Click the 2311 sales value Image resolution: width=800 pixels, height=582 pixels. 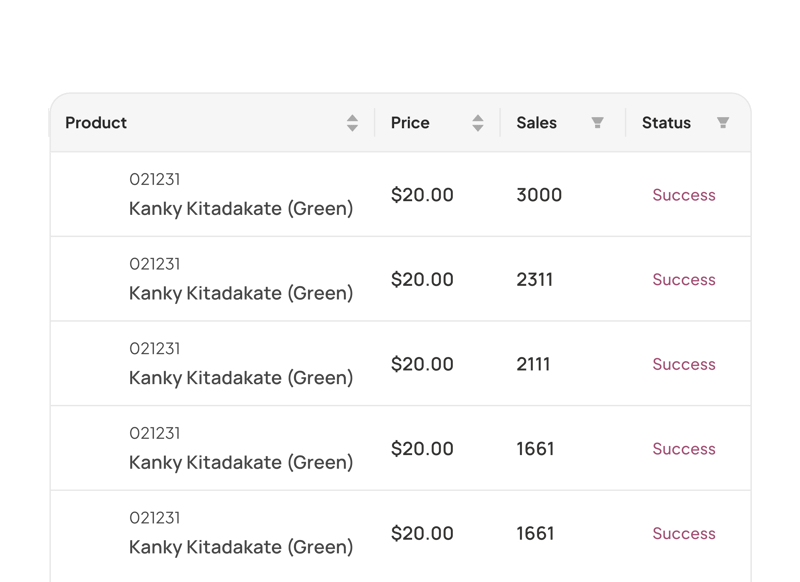[534, 280]
